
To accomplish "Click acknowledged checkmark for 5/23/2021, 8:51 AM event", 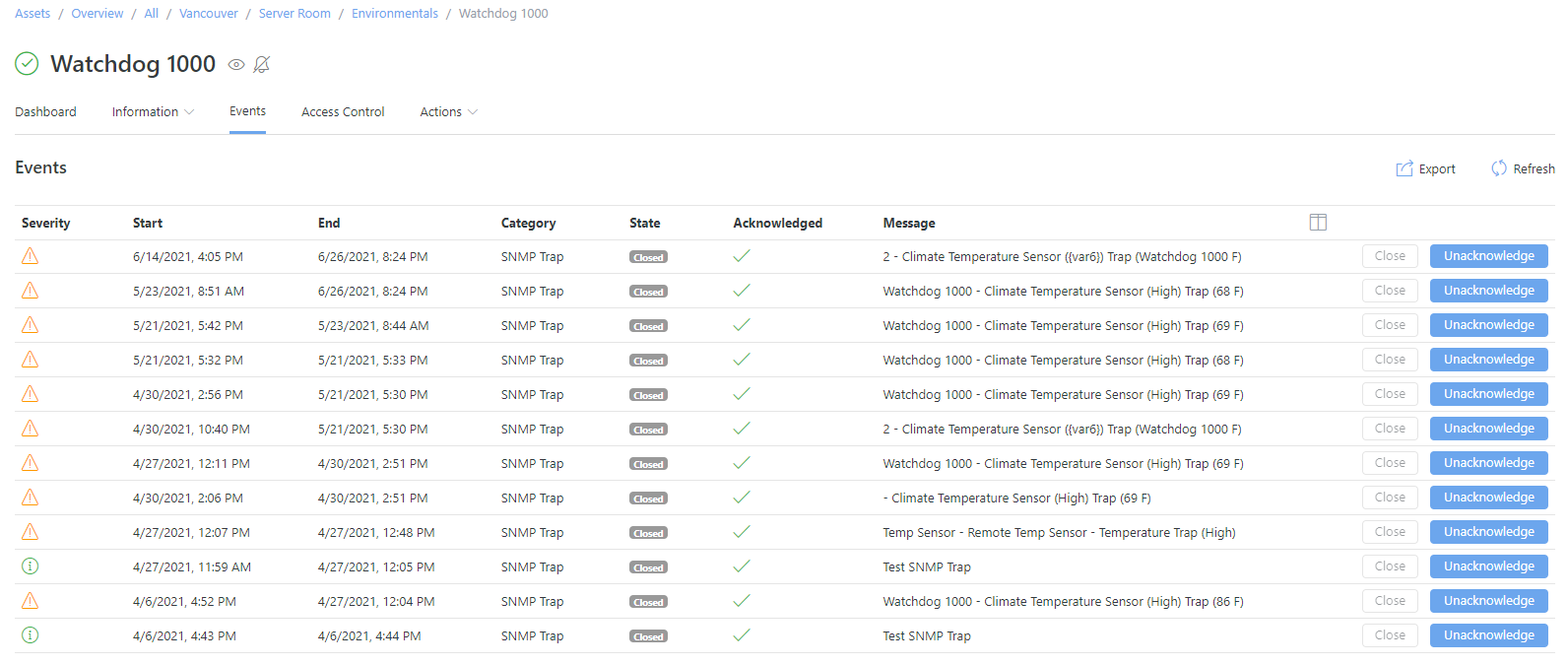I will (x=742, y=291).
